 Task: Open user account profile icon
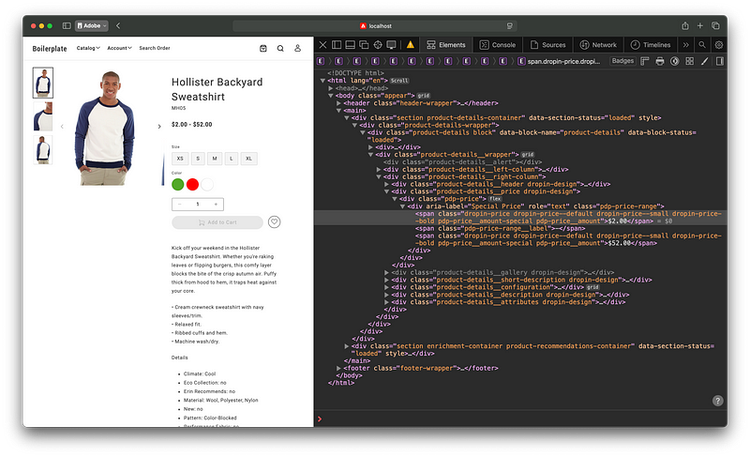click(298, 48)
